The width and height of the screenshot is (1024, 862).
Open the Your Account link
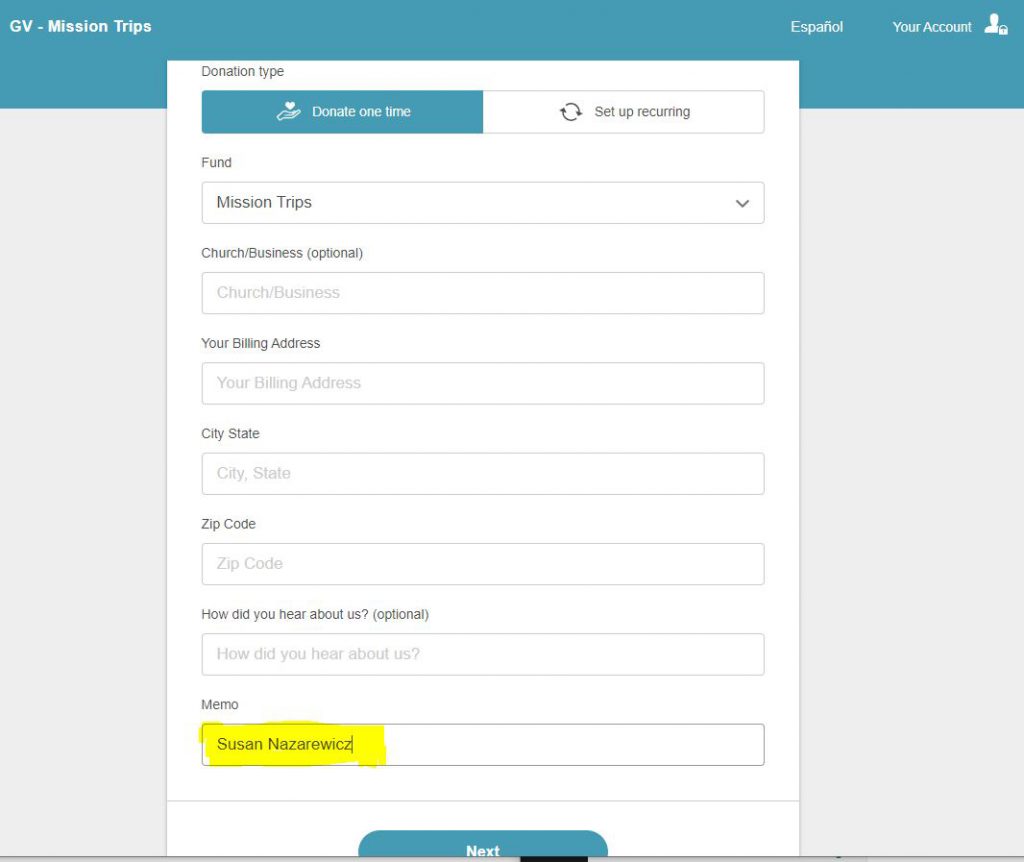[x=932, y=27]
